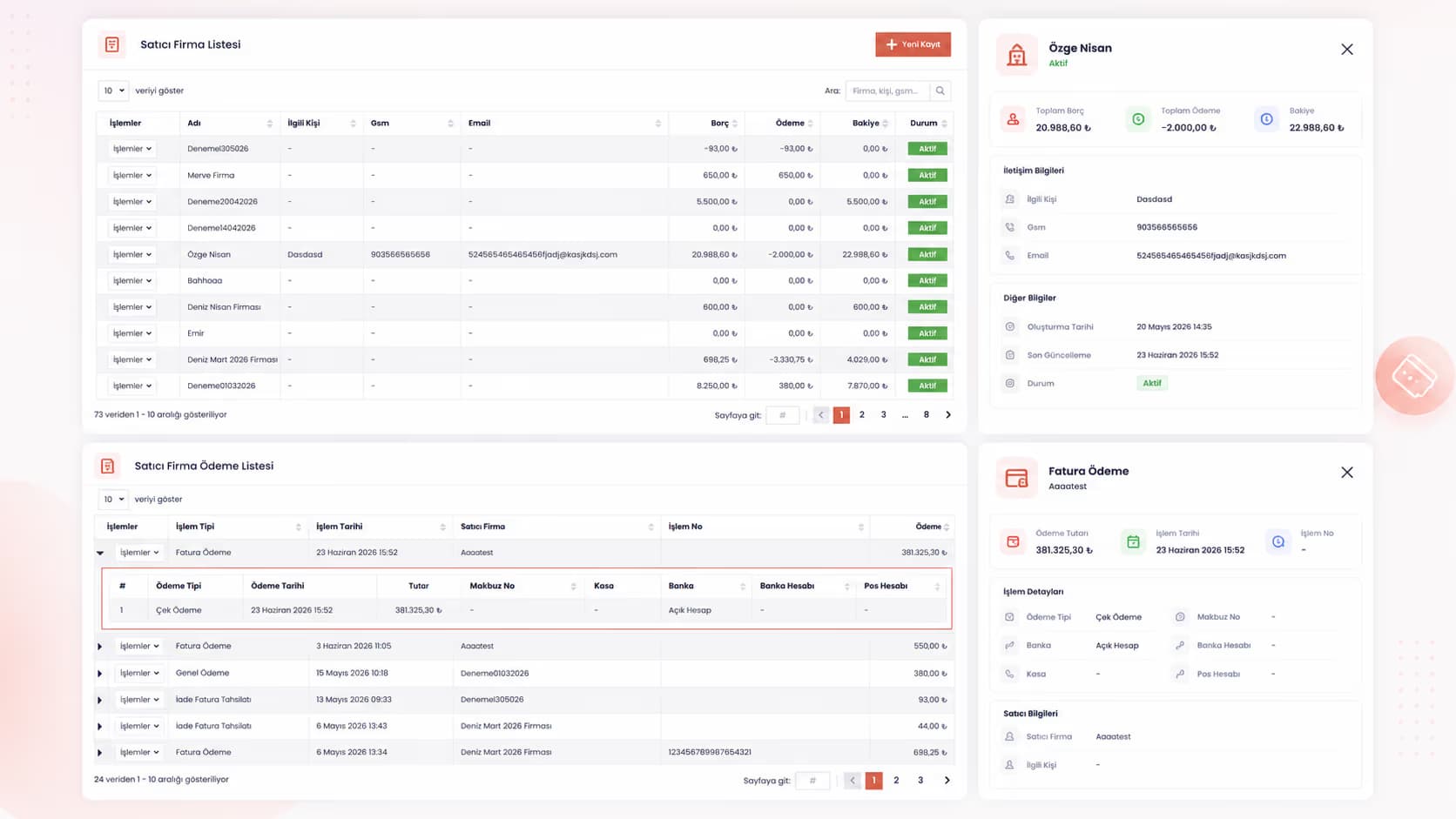Open İşlemler dropdown for Emir row

click(132, 333)
